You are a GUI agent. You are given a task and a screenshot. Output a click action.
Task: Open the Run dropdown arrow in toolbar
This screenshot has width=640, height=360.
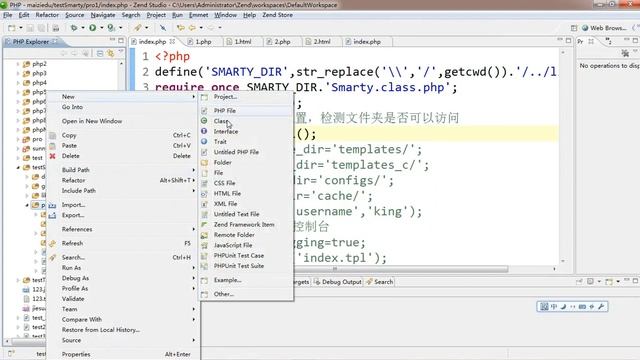coord(102,28)
